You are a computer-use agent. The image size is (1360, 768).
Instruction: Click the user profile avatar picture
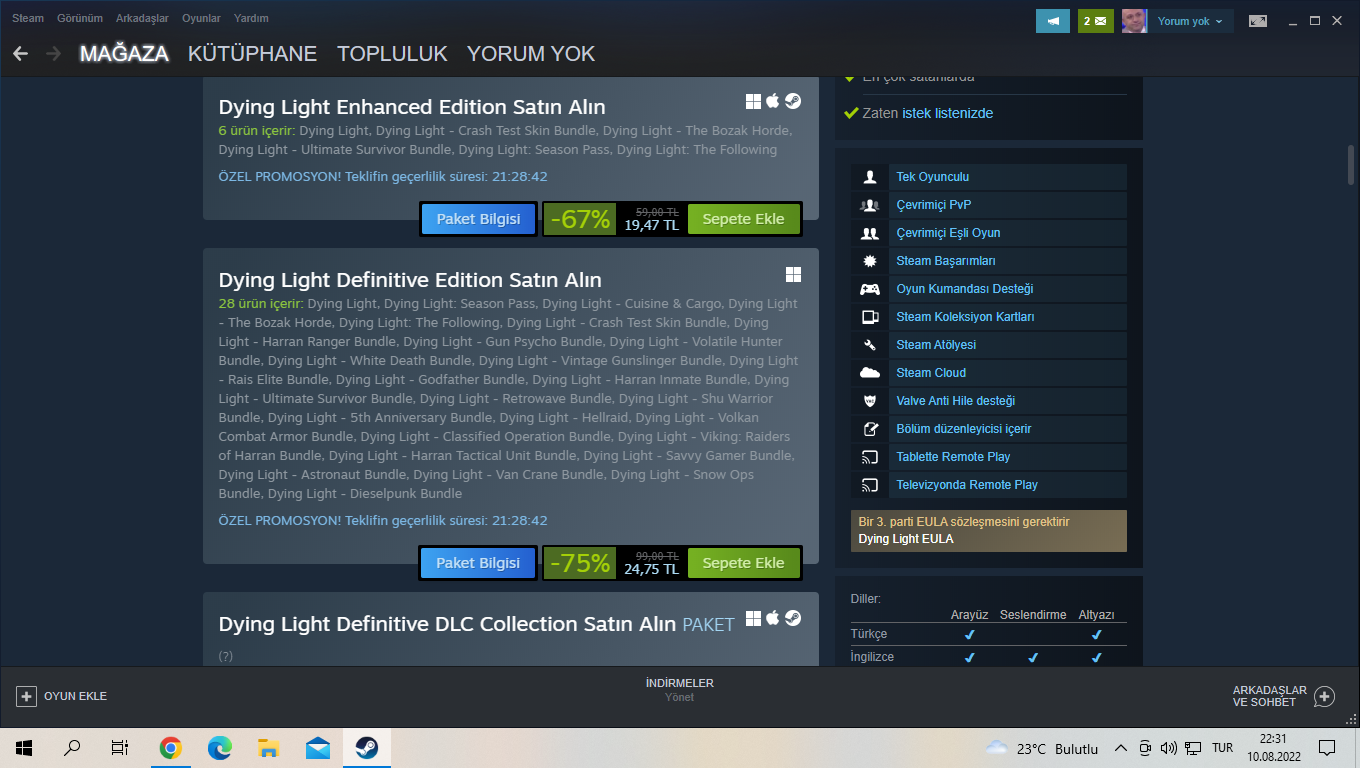click(1134, 20)
